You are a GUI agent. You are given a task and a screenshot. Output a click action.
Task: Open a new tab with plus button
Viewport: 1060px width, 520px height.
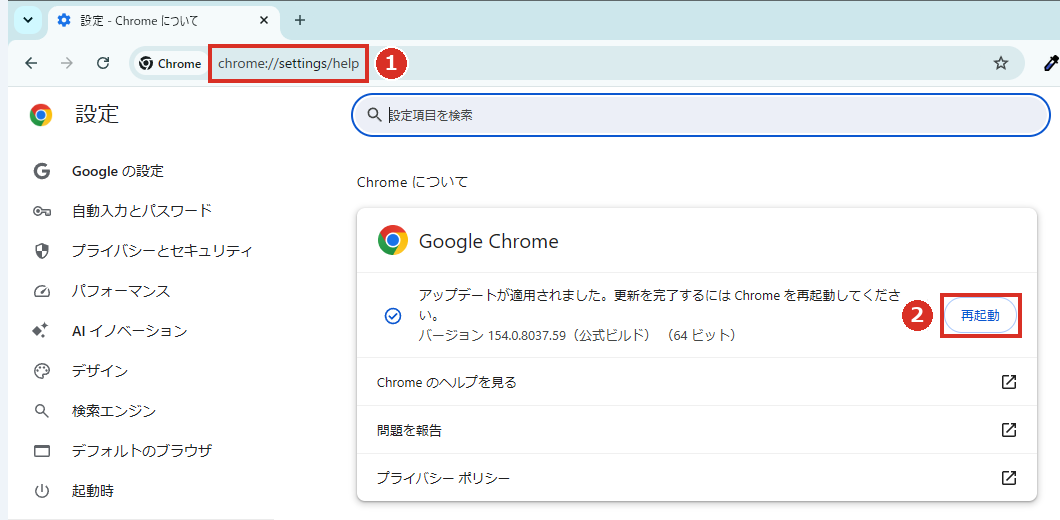coord(300,20)
